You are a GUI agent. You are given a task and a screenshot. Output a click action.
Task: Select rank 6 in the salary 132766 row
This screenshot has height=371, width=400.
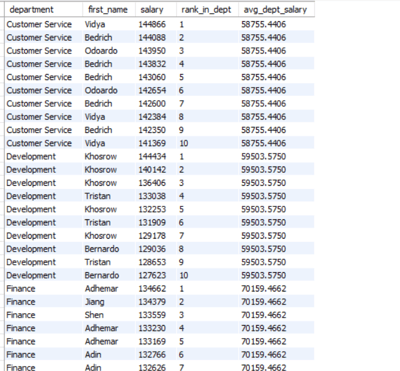tap(181, 355)
